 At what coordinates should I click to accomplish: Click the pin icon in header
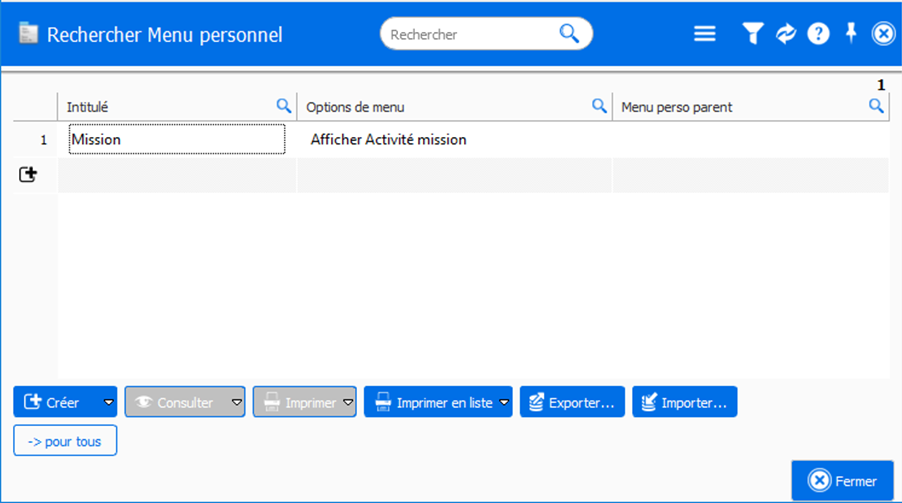pos(851,33)
